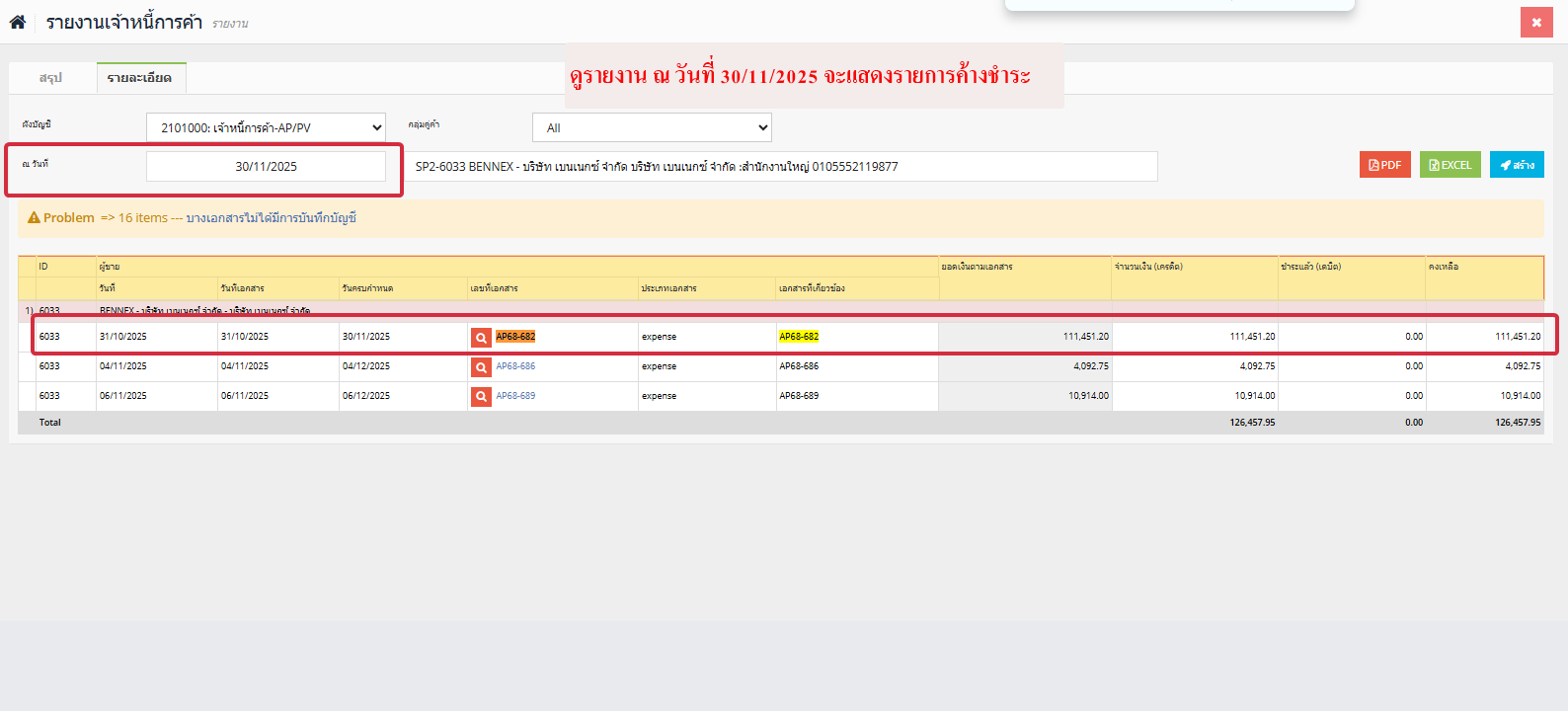This screenshot has width=1568, height=711.
Task: Export the report as PDF
Action: 1384,165
